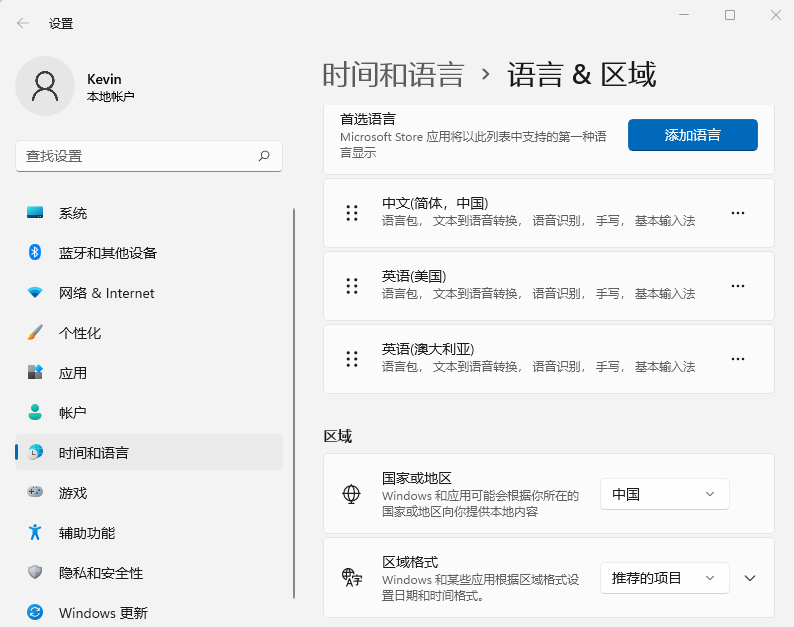Click the sidebar vertical scrollbar

point(294,400)
